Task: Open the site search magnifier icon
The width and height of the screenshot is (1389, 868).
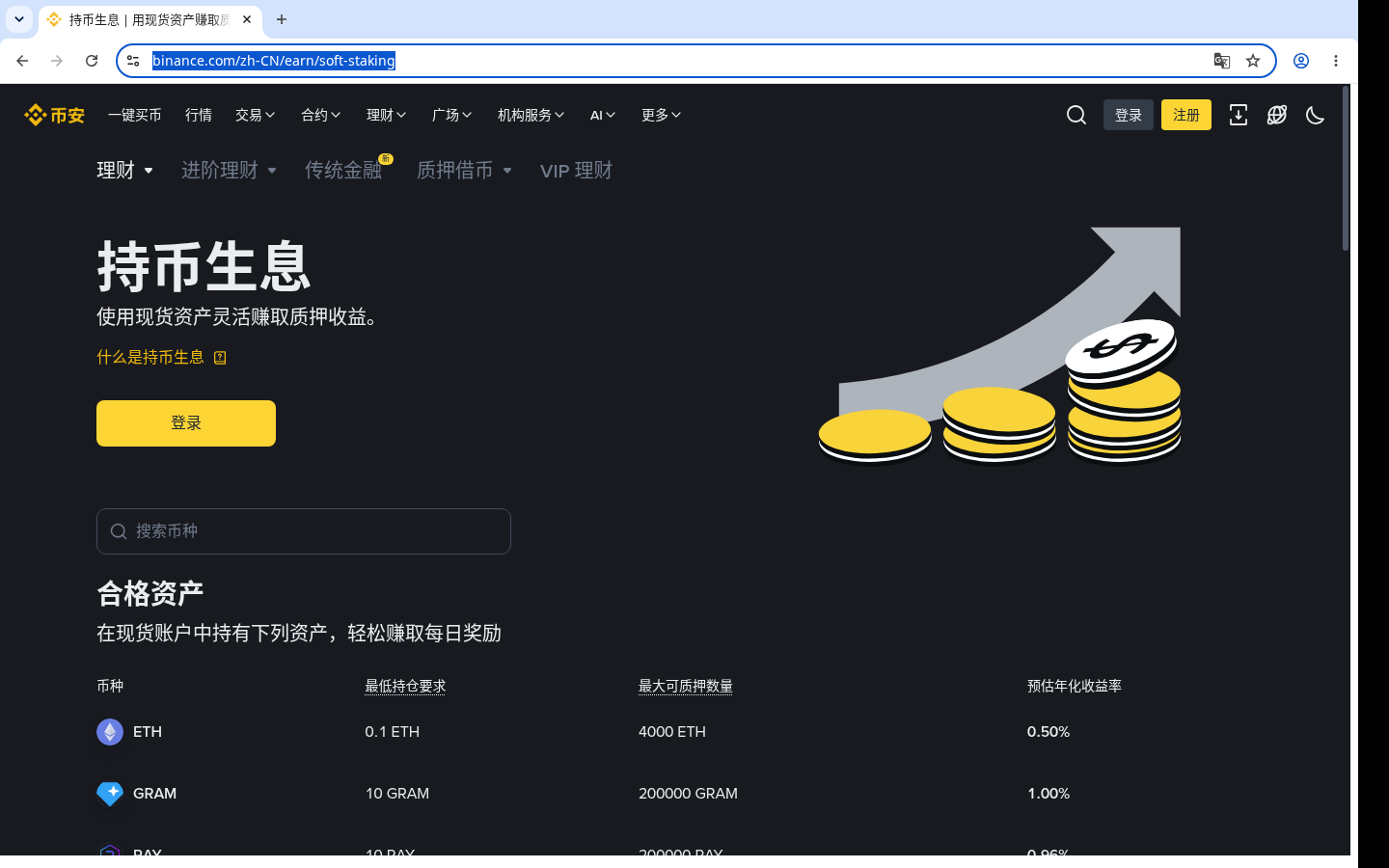Action: (1076, 115)
